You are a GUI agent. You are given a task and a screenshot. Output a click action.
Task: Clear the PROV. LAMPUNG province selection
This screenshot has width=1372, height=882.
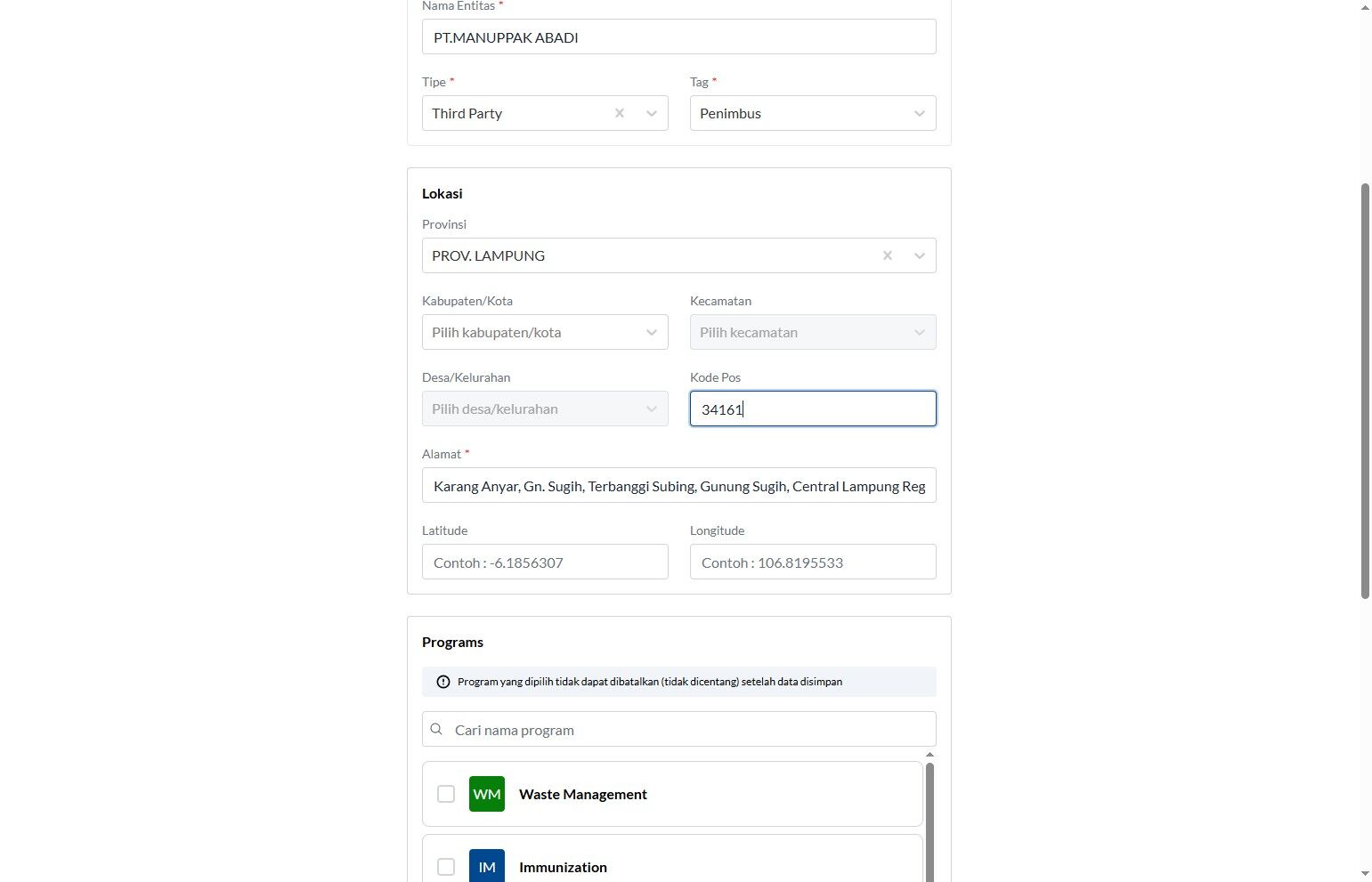(x=888, y=255)
